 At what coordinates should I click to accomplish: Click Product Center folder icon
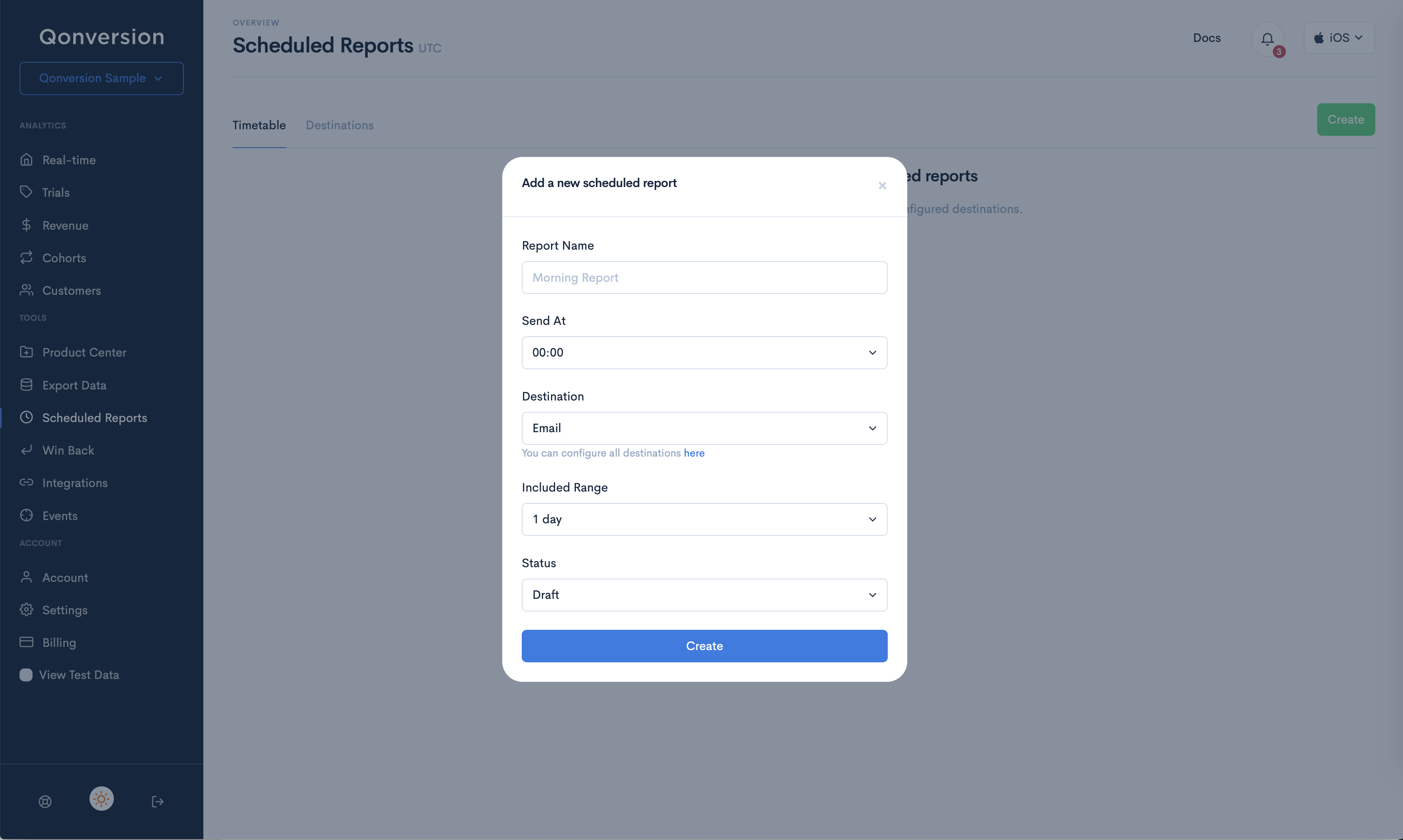tap(26, 352)
